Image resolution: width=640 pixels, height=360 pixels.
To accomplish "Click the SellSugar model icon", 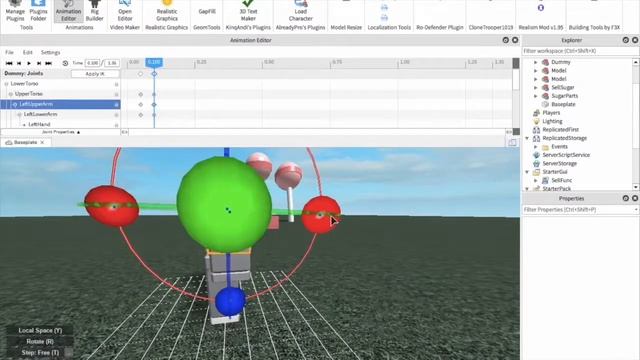I will [x=545, y=87].
